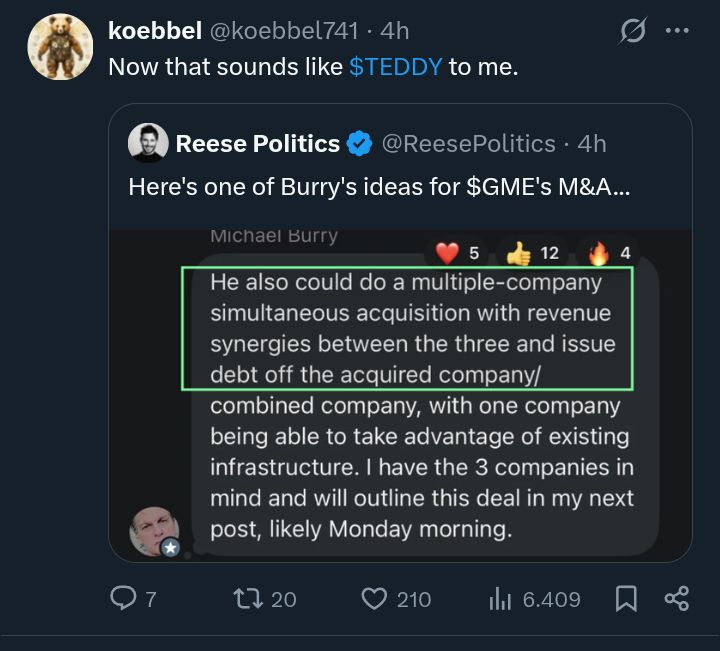
Task: Like the post with heart icon
Action: (373, 599)
